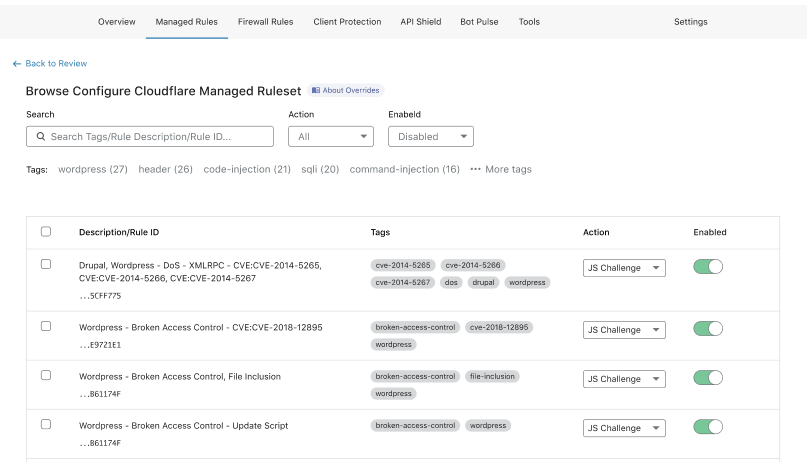
Task: Filter by the wordpress (27) tag
Action: click(x=93, y=169)
